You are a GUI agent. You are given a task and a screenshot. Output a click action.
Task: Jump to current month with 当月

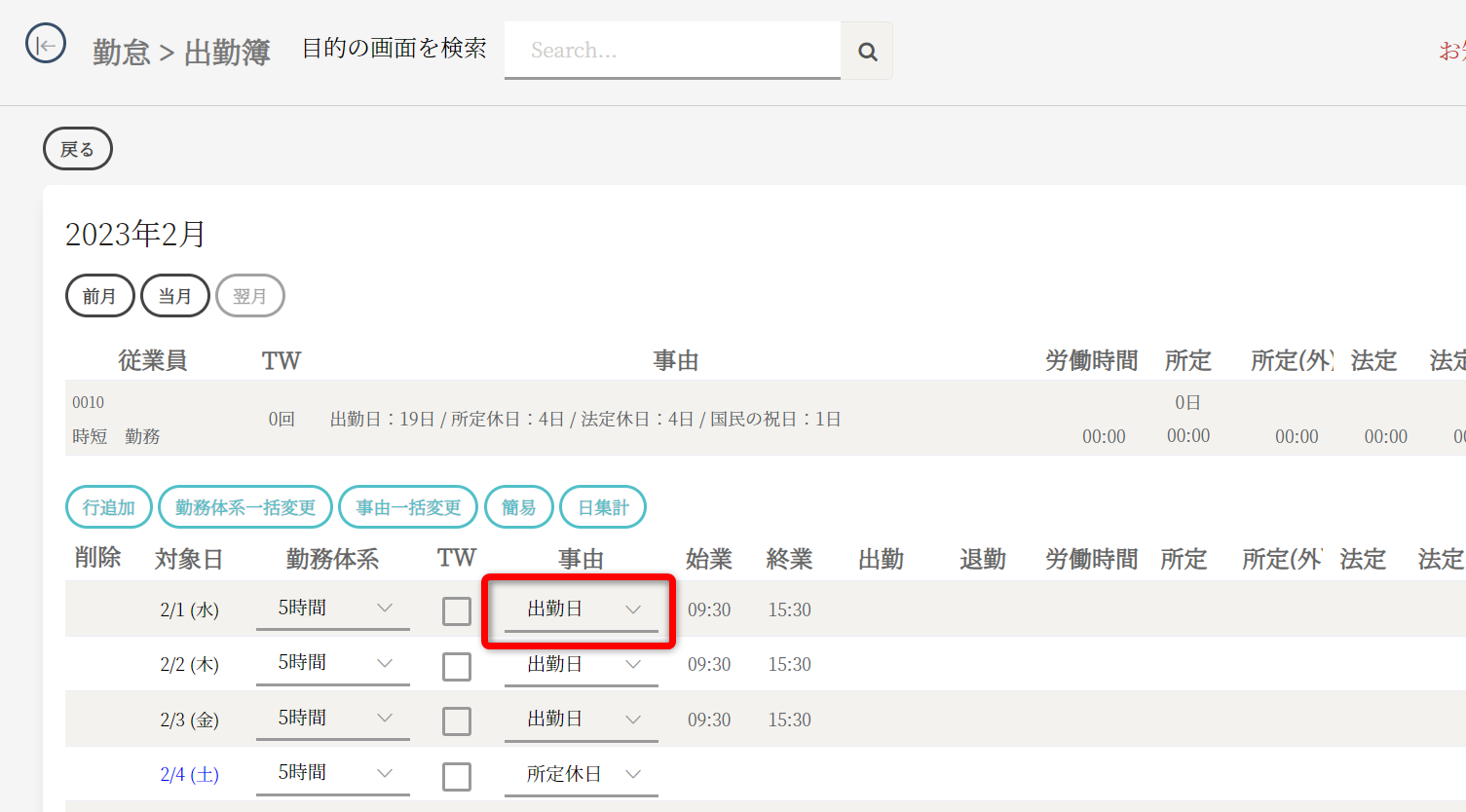[x=175, y=296]
